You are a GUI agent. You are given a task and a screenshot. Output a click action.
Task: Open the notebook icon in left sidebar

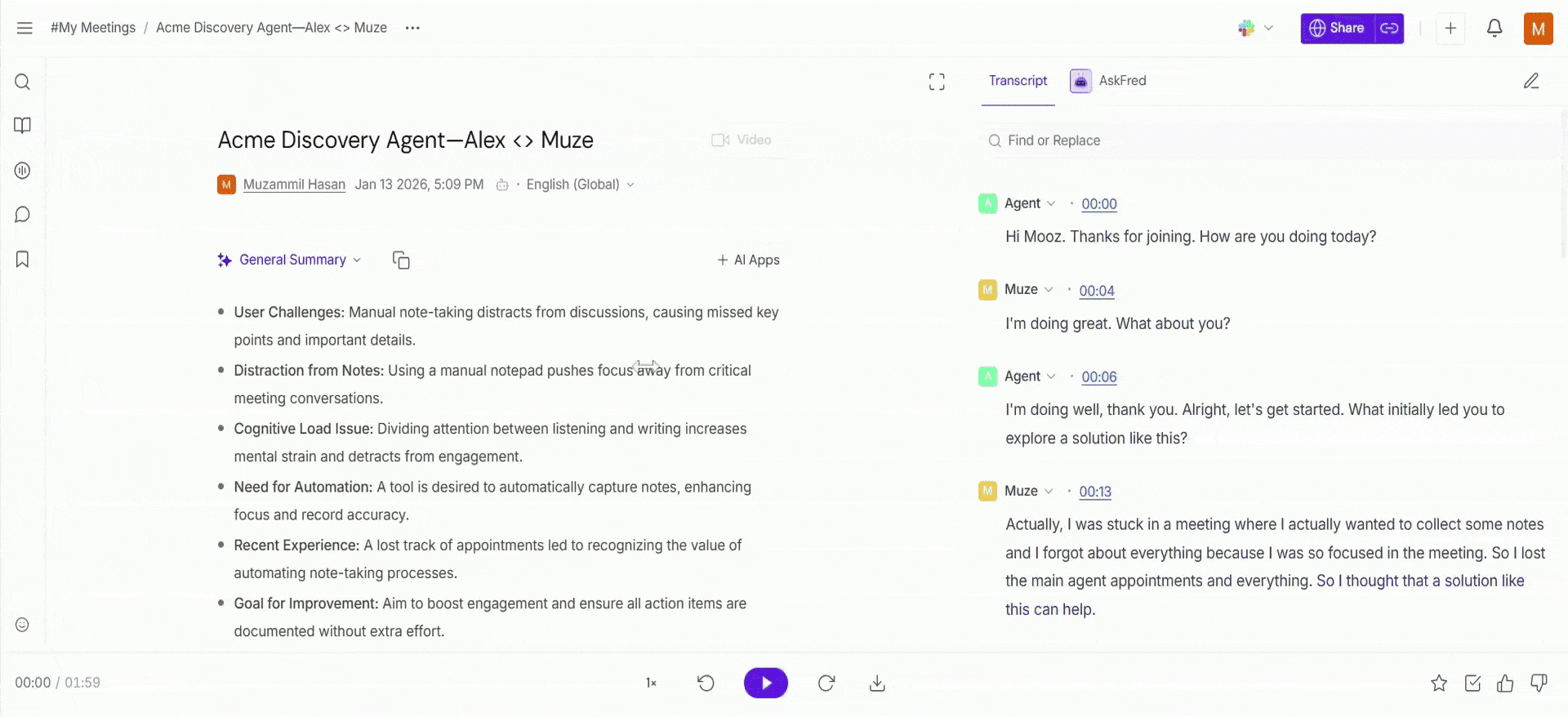coord(23,126)
